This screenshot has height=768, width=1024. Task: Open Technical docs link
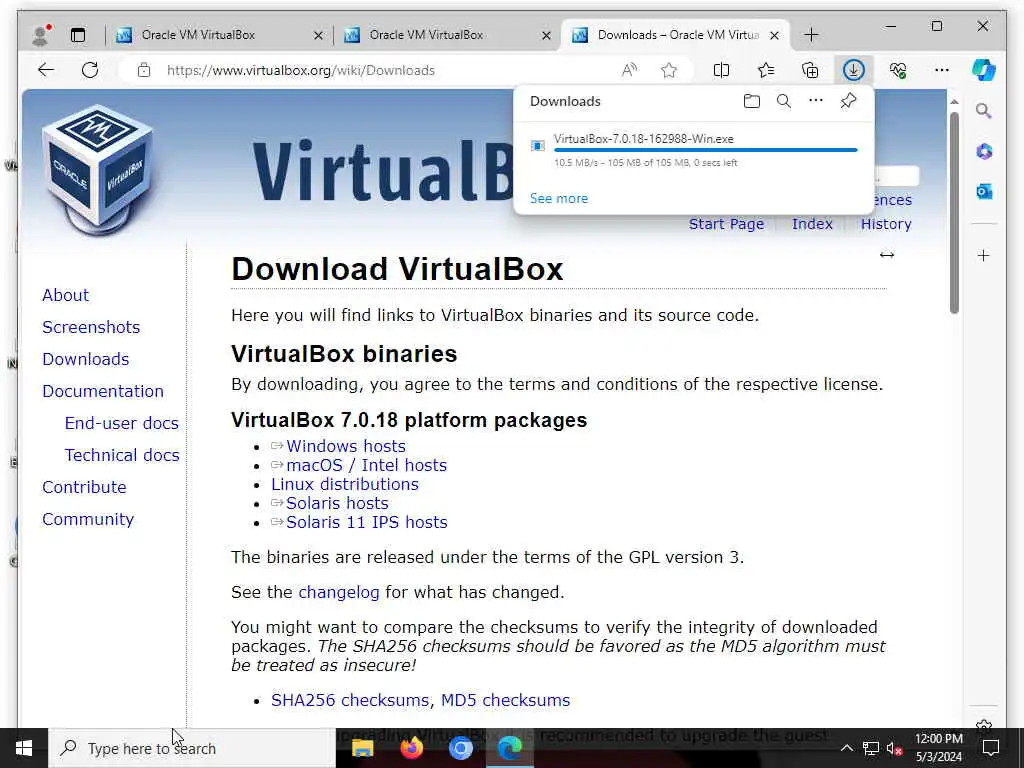click(x=121, y=455)
